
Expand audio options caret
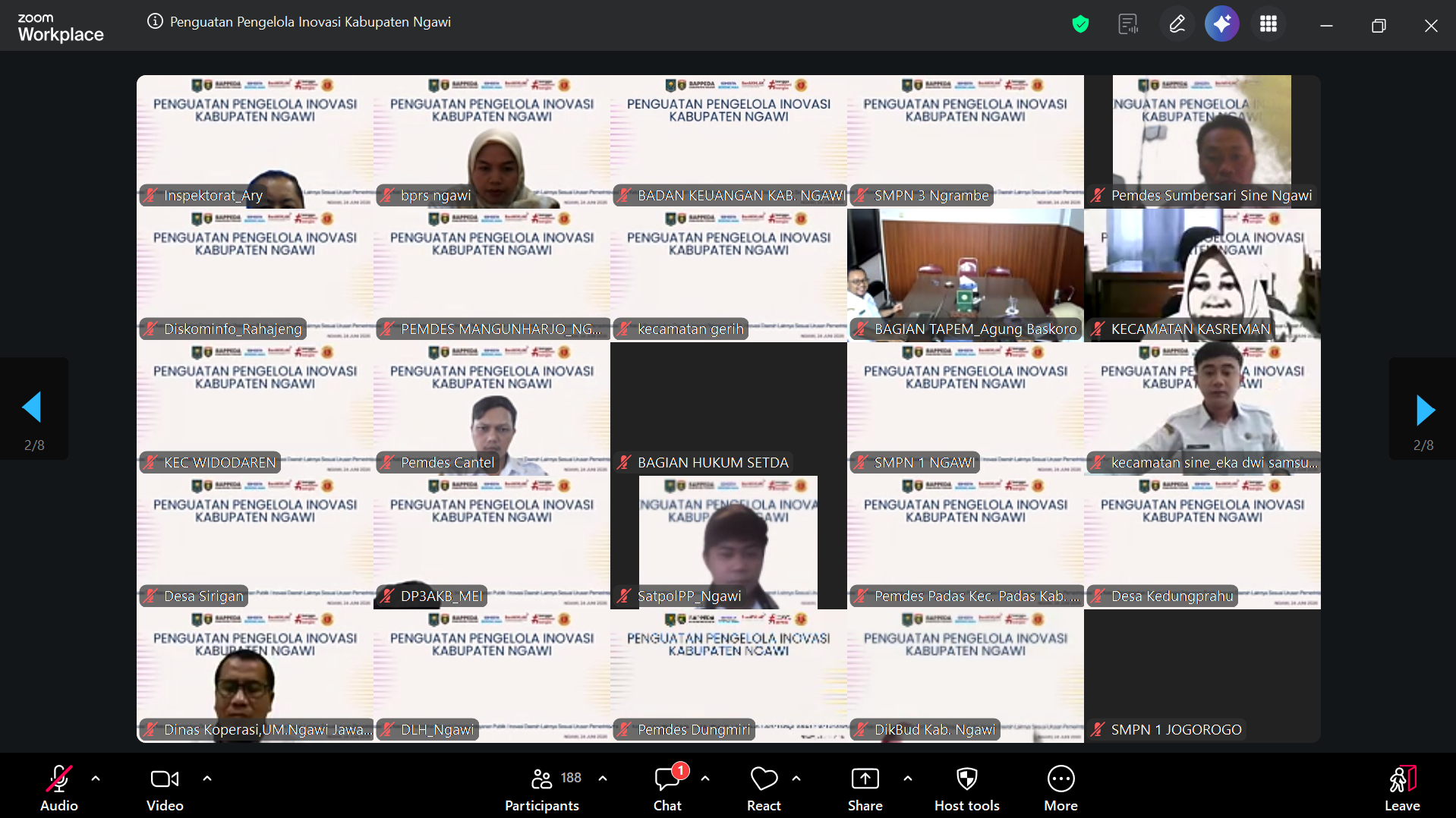tap(96, 778)
